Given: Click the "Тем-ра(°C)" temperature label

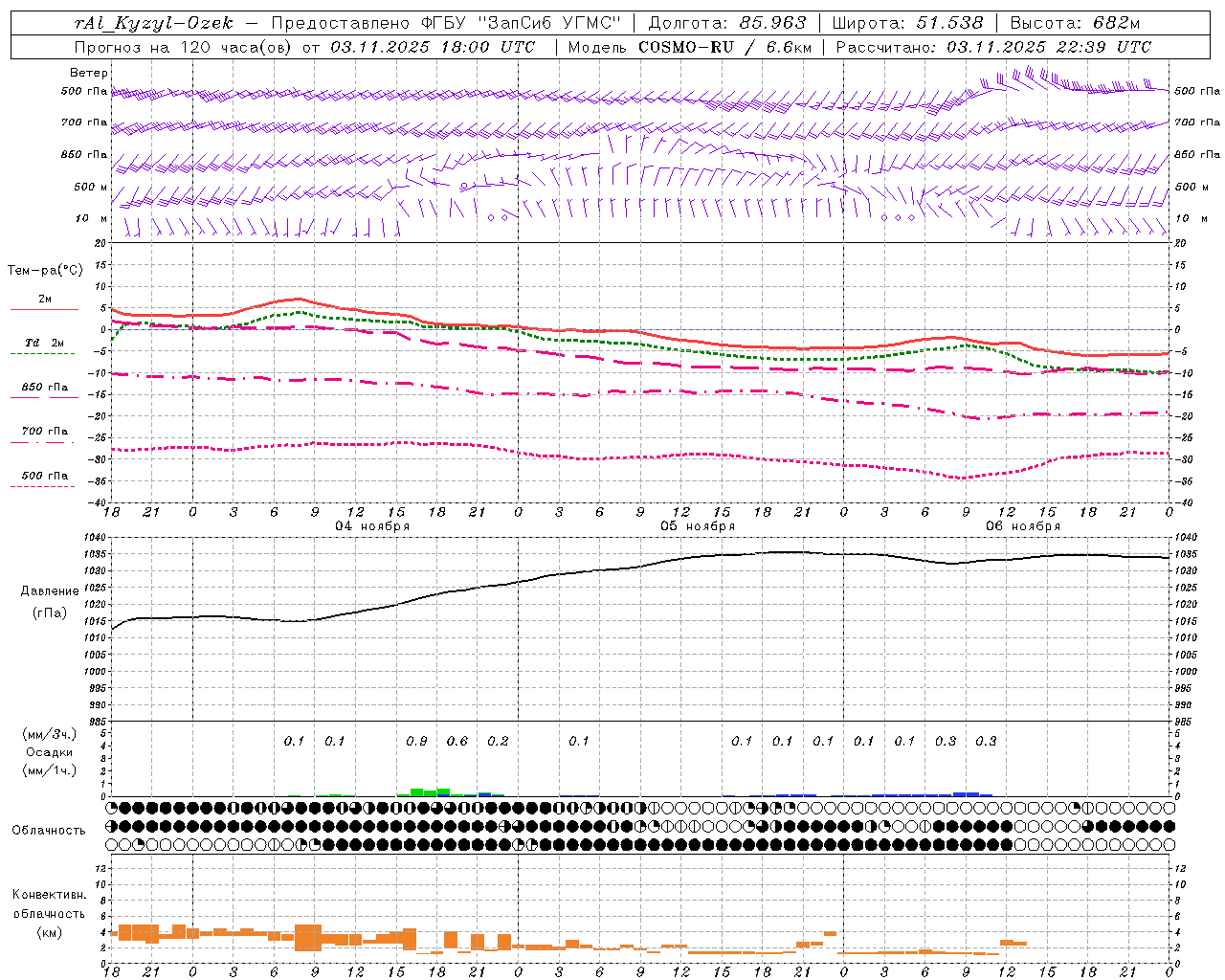Looking at the screenshot, I should tap(45, 271).
